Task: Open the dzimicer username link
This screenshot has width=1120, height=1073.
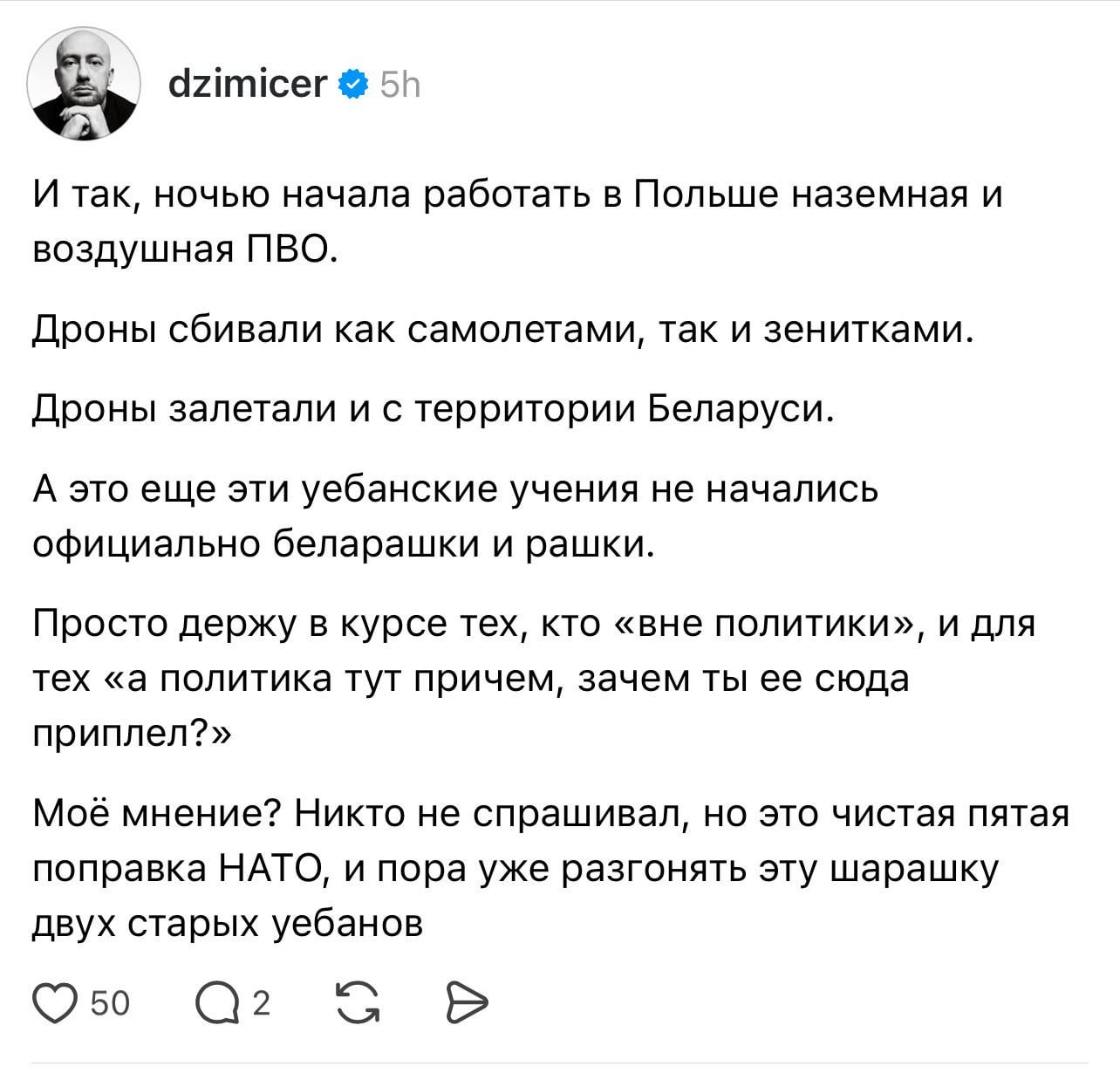Action: pos(246,85)
